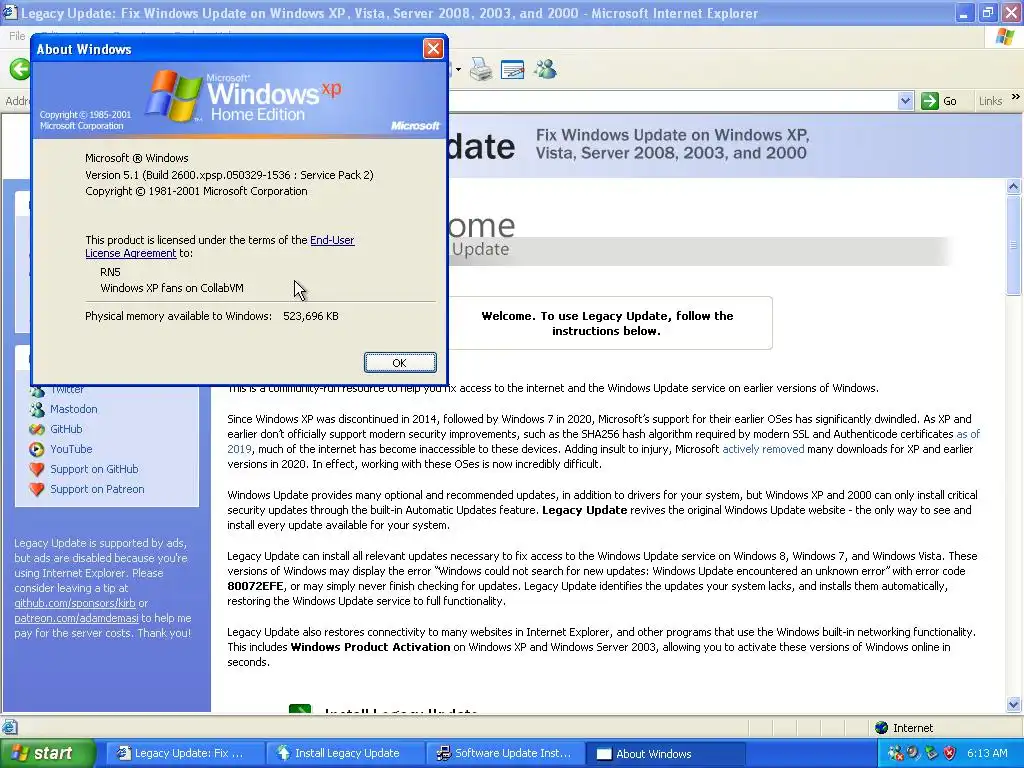Screen dimensions: 1024x768
Task: Follow the 'as of 2019' link
Action: click(x=968, y=434)
